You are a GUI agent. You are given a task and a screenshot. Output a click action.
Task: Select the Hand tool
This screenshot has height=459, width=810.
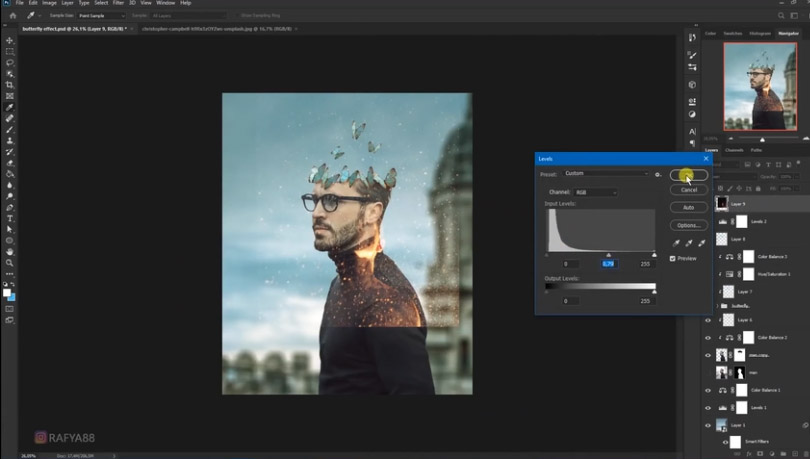10,251
